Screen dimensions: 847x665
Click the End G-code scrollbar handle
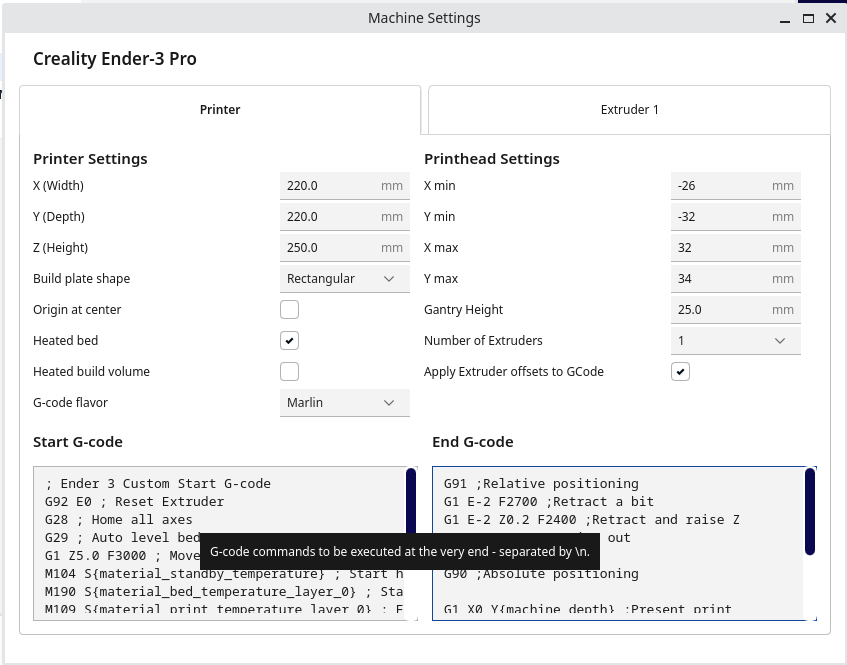(x=810, y=512)
